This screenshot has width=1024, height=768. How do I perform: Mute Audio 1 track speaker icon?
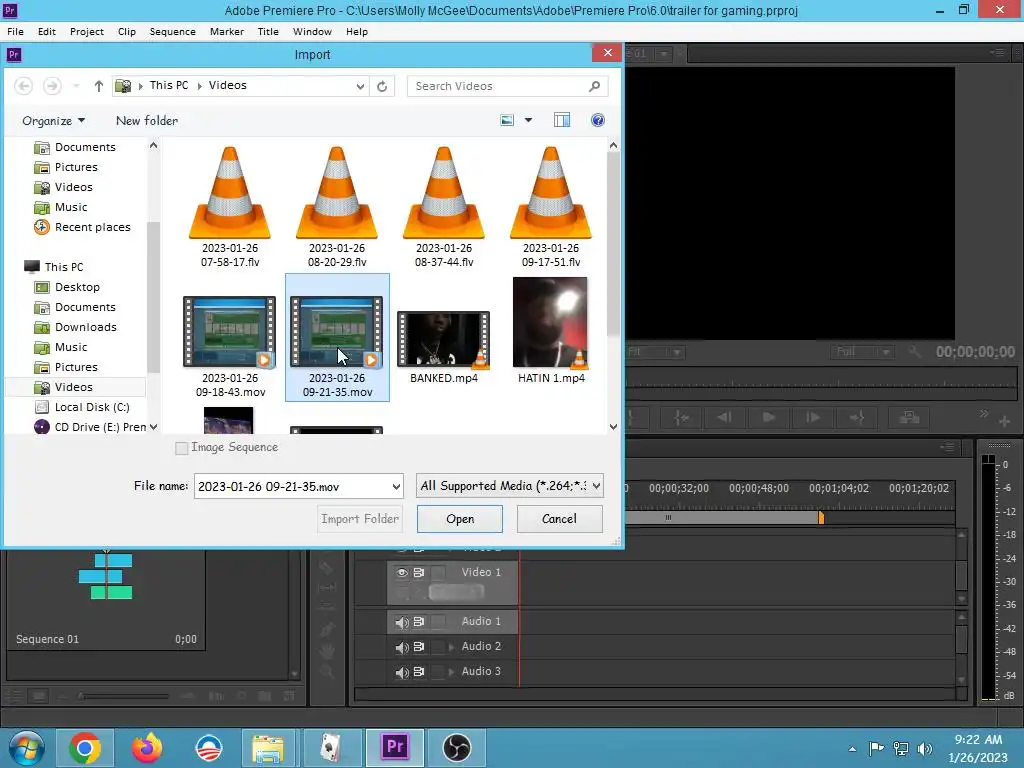click(402, 622)
